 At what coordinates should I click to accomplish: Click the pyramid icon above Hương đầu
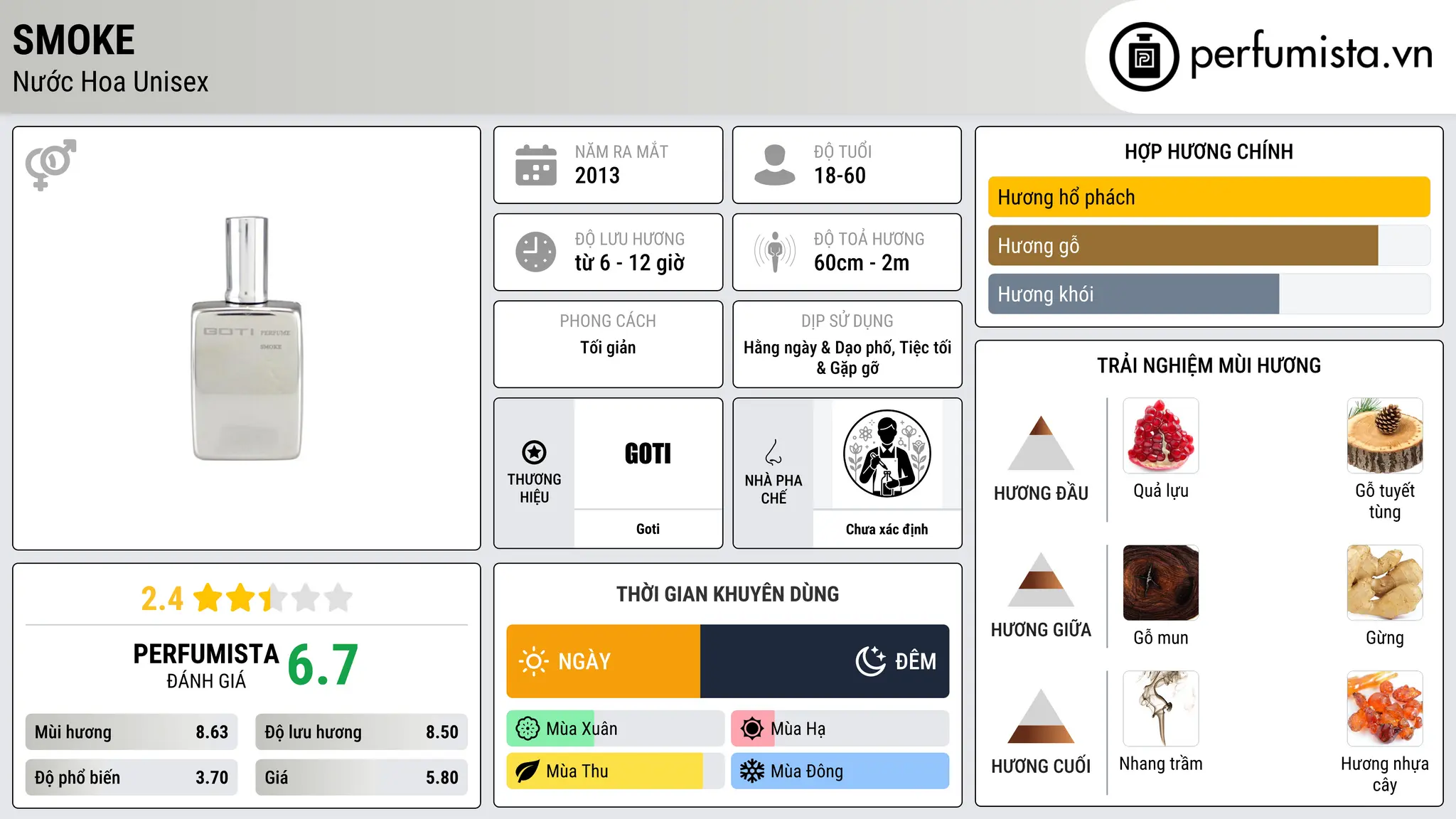(x=1041, y=443)
